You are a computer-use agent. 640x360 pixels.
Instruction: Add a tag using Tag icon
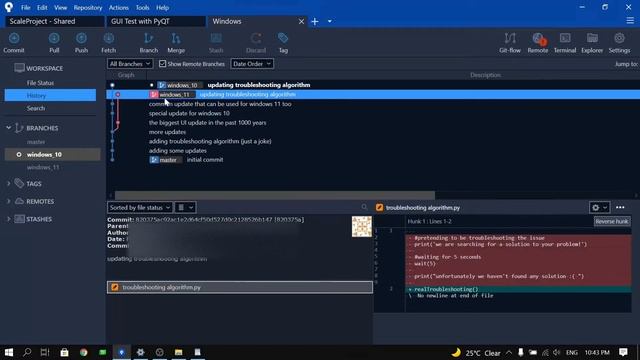pyautogui.click(x=283, y=42)
